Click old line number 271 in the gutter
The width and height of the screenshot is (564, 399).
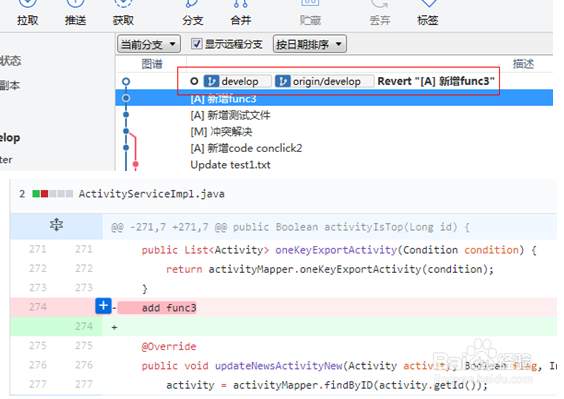pos(38,249)
